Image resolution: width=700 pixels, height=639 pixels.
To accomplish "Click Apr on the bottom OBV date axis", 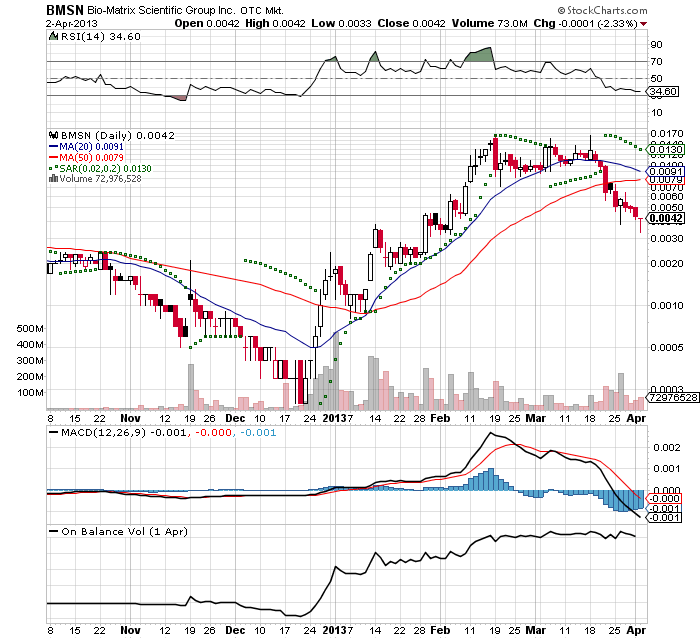I will (636, 631).
